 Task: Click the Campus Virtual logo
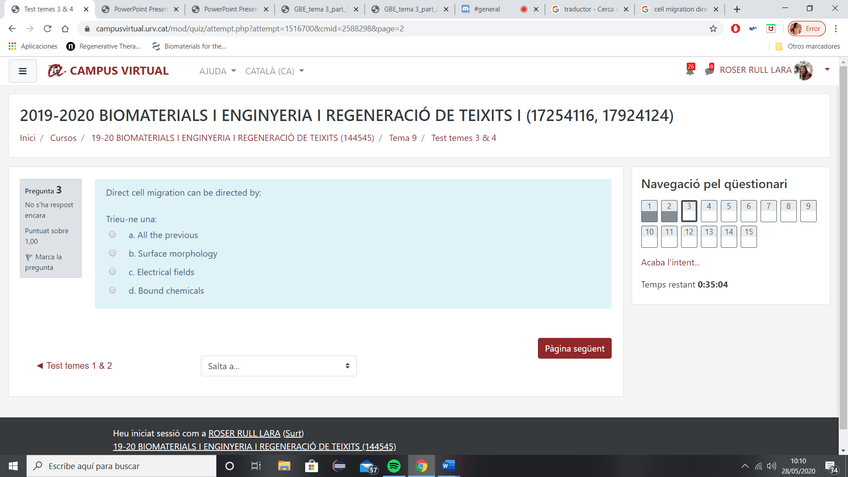pyautogui.click(x=108, y=71)
